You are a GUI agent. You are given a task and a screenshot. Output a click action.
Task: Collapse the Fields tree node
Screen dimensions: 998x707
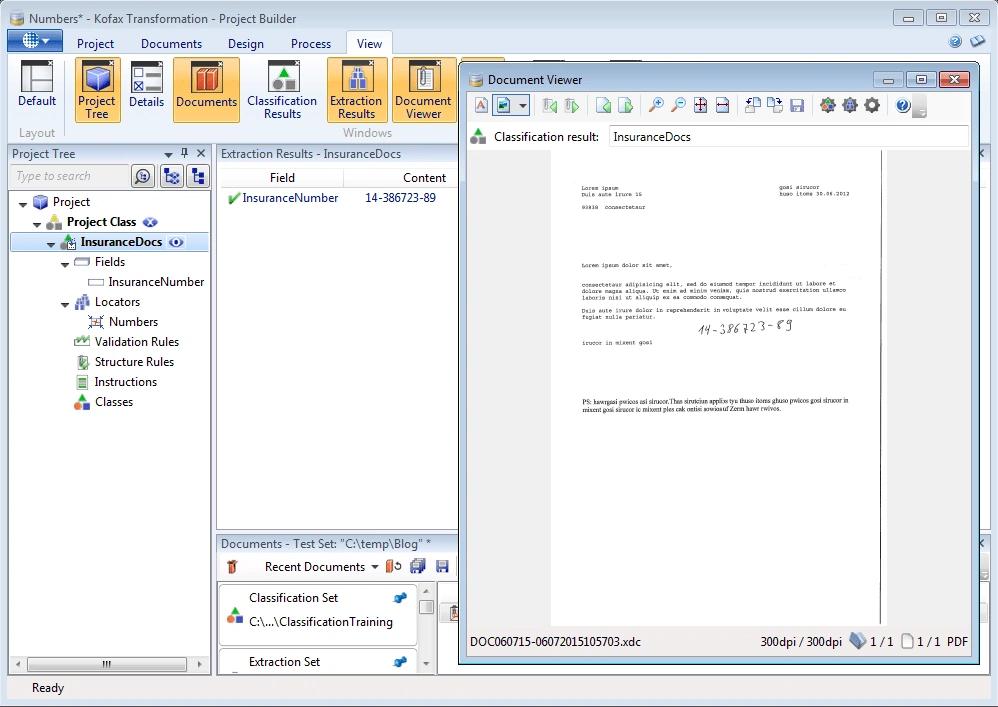[65, 263]
